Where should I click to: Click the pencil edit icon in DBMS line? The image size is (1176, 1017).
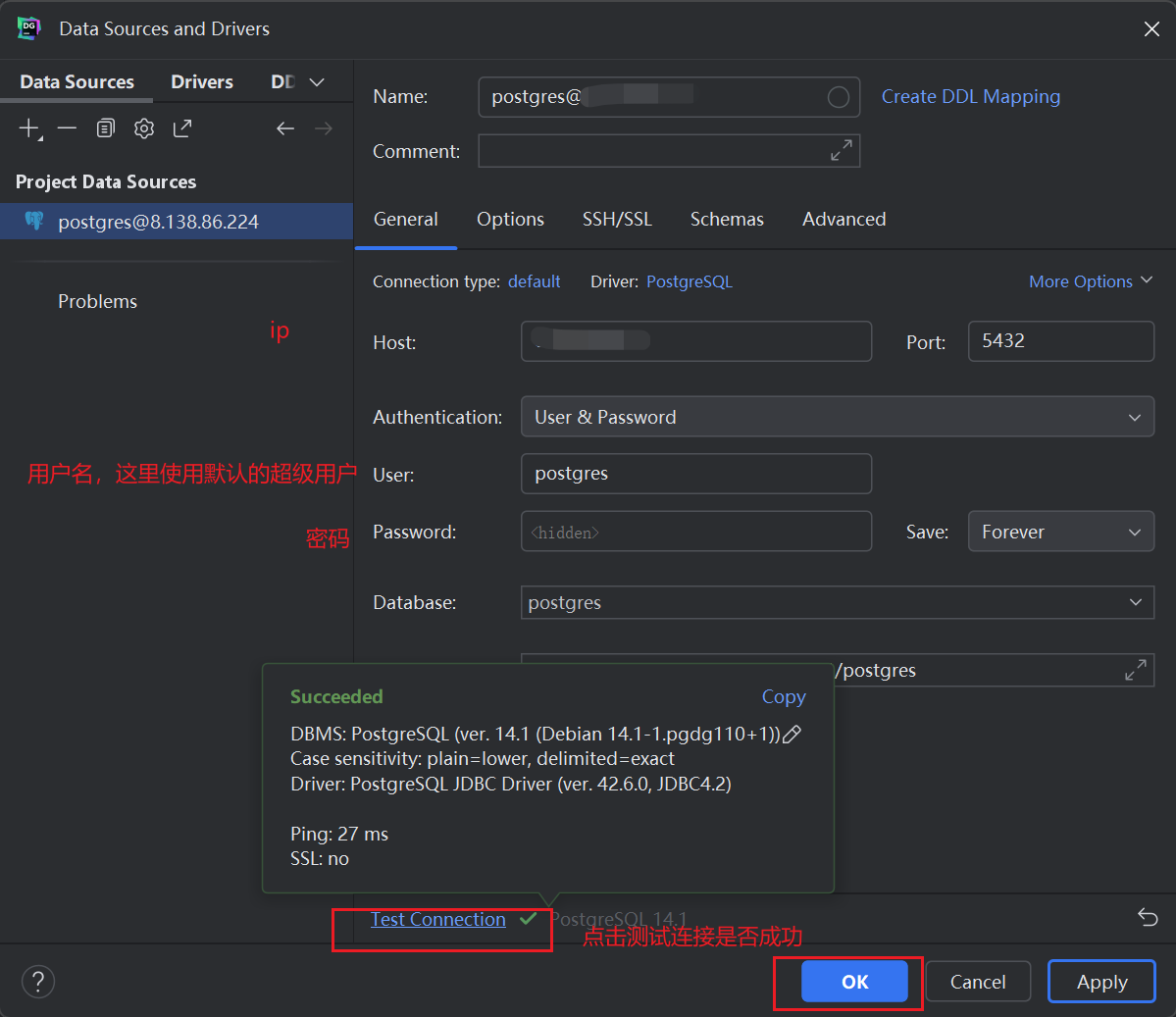click(792, 735)
